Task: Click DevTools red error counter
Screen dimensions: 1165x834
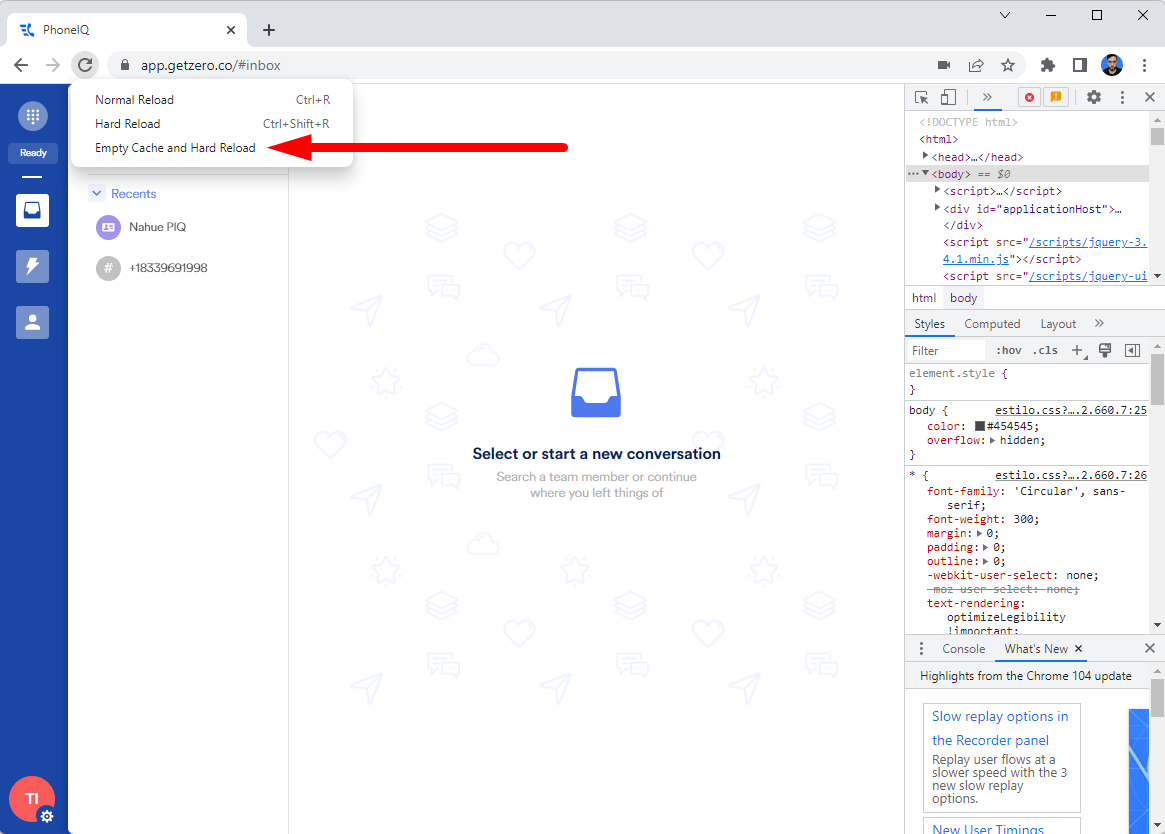Action: pyautogui.click(x=1029, y=97)
